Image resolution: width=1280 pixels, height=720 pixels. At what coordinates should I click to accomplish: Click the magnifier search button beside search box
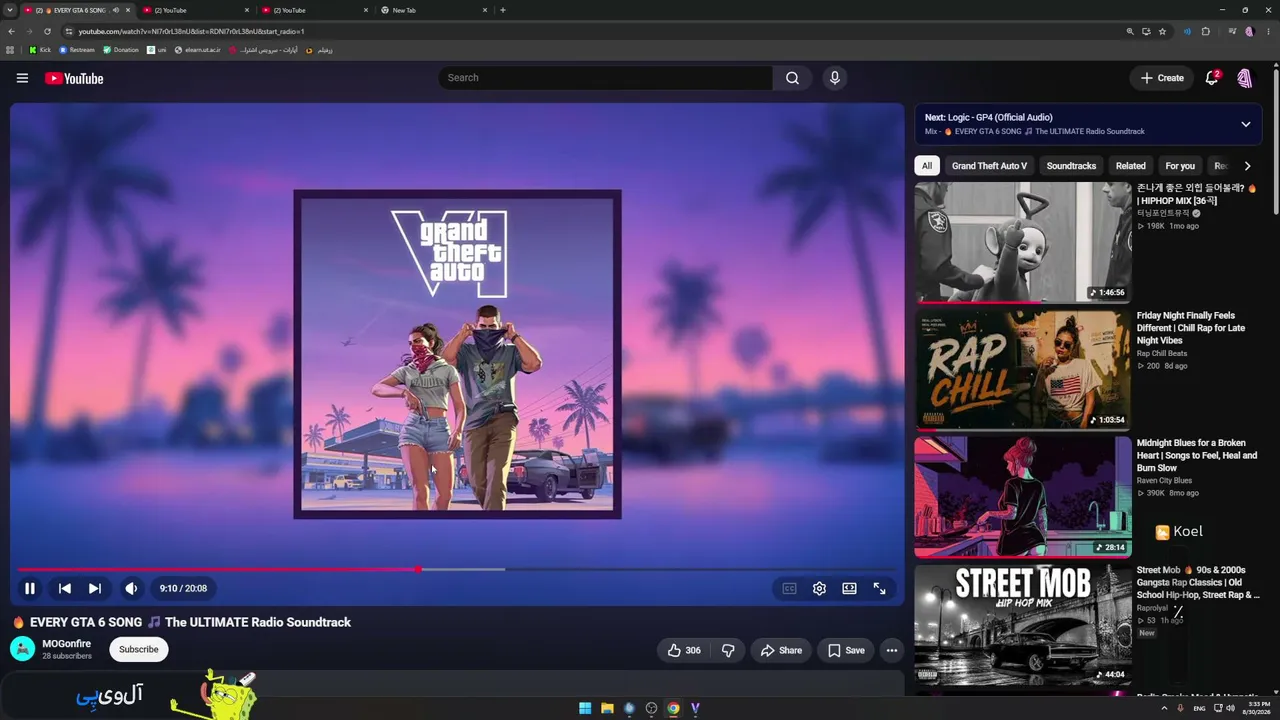pos(792,78)
